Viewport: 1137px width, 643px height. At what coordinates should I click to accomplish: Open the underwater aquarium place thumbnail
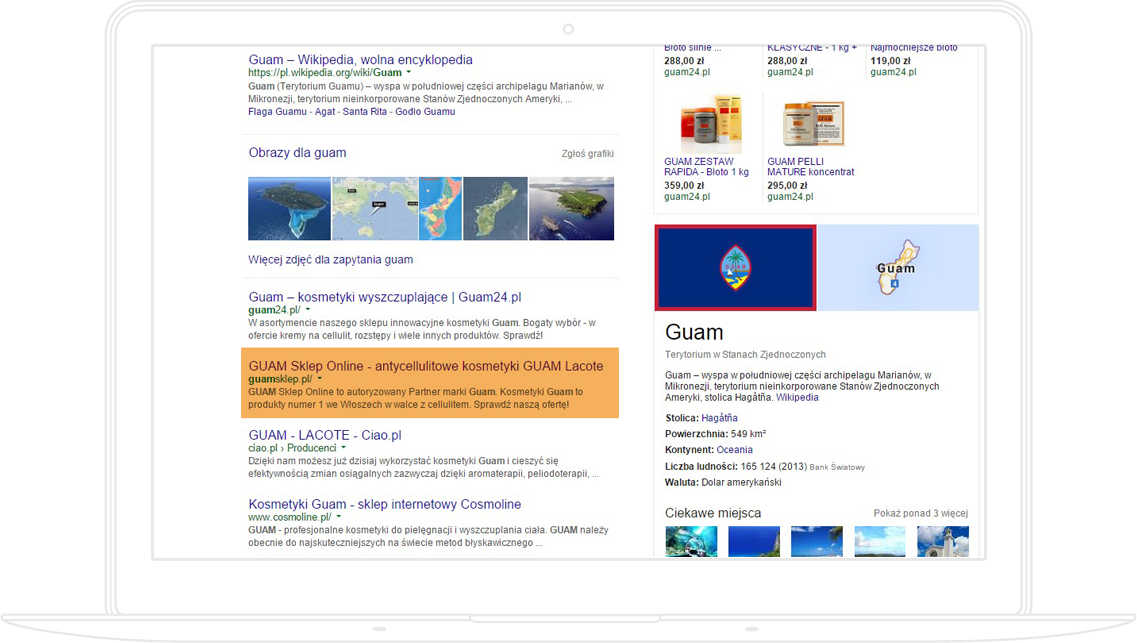(x=691, y=542)
